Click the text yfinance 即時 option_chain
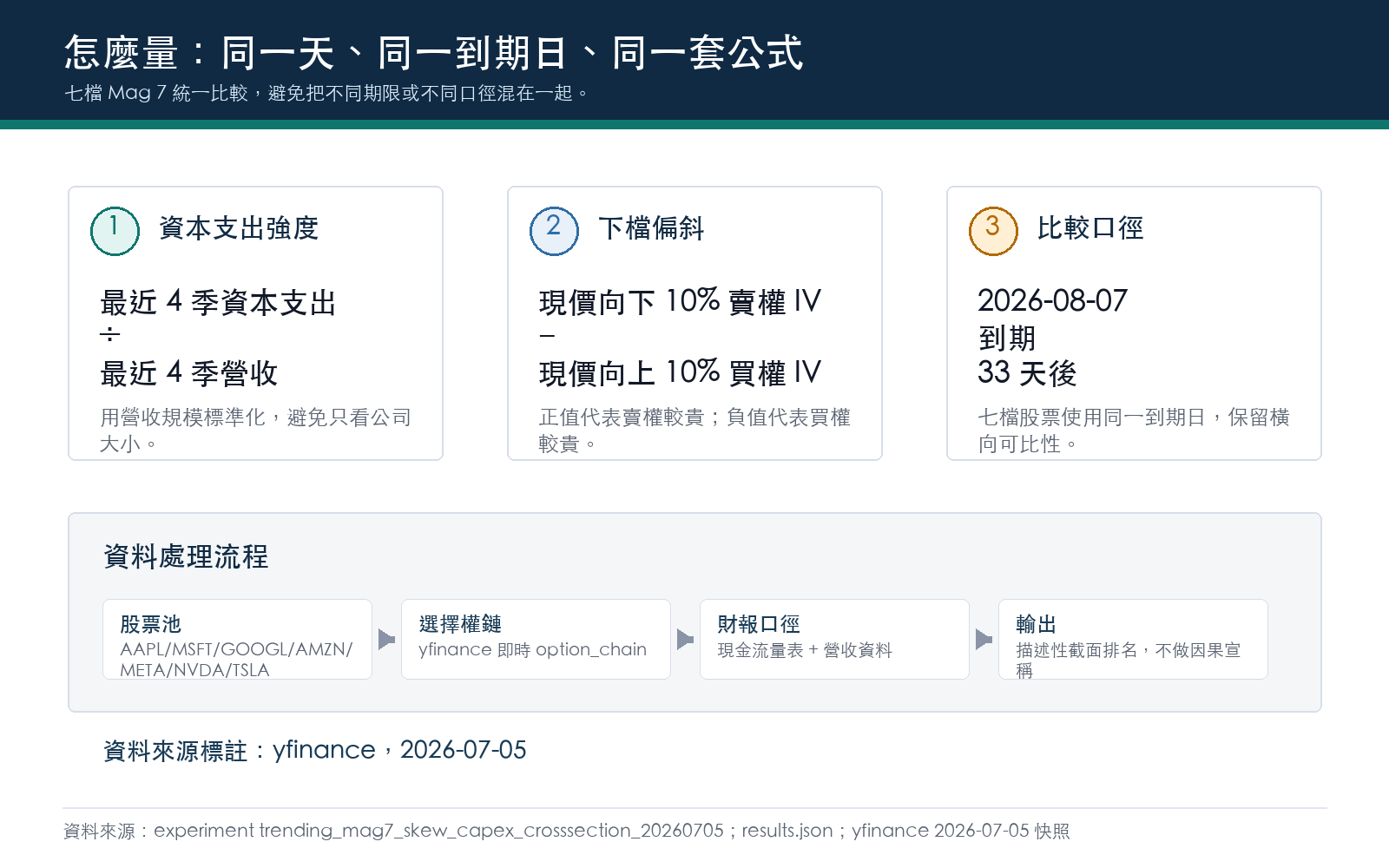The width and height of the screenshot is (1389, 868). 532,649
